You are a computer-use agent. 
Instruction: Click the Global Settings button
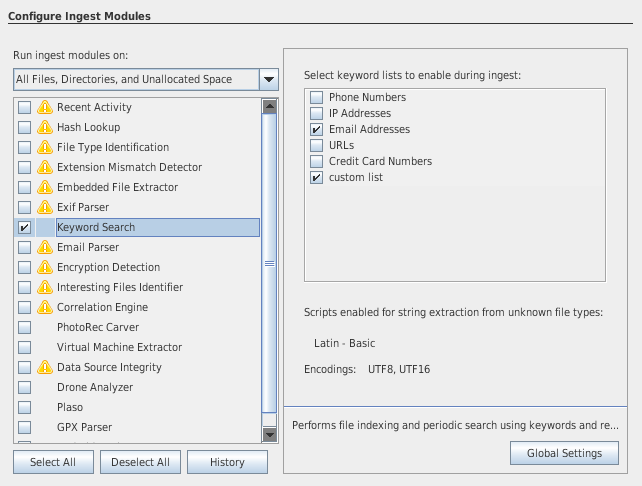click(x=564, y=453)
